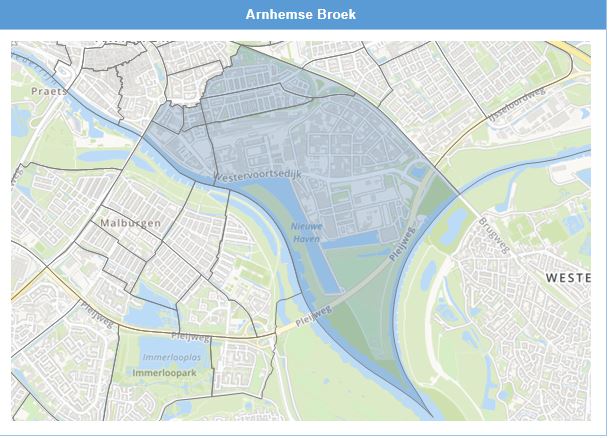
Task: Select the Praets map label
Action: coord(47,90)
